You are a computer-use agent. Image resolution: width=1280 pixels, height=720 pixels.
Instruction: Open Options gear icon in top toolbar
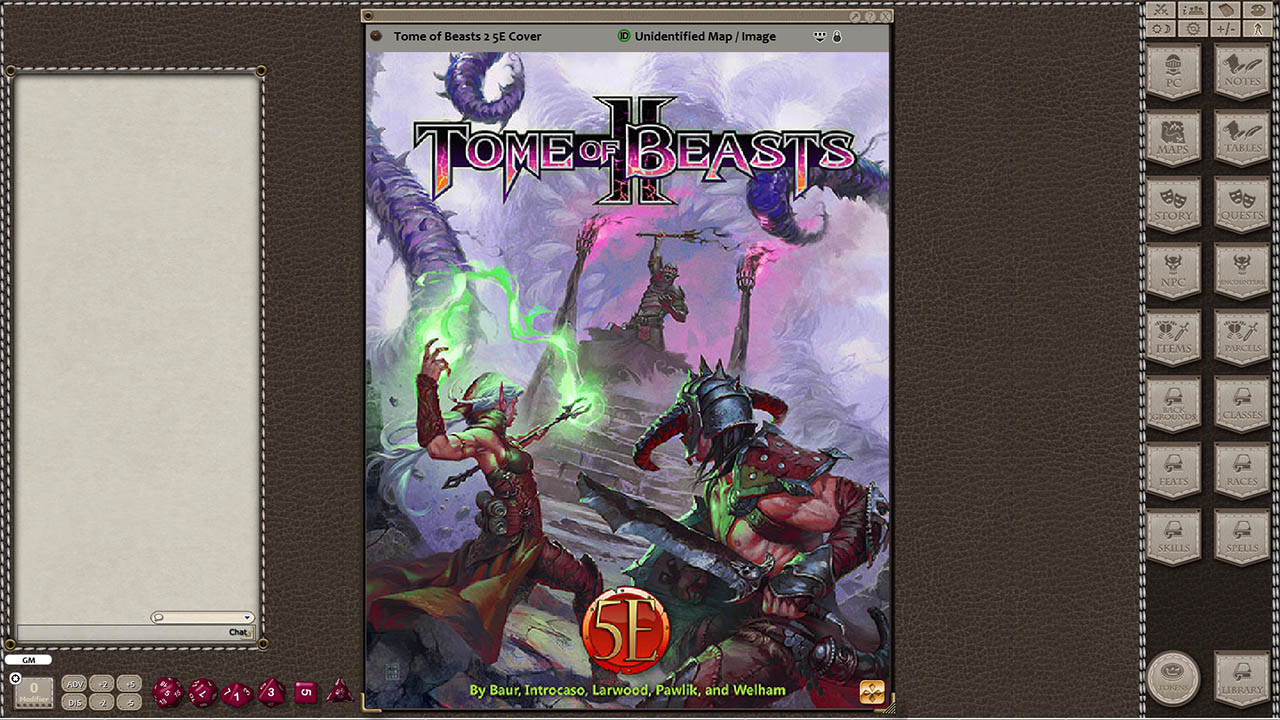(x=1192, y=29)
